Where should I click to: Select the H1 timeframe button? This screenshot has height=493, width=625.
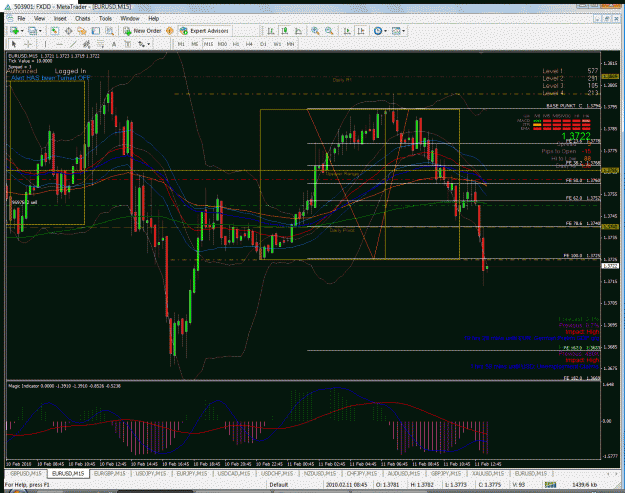pos(236,44)
